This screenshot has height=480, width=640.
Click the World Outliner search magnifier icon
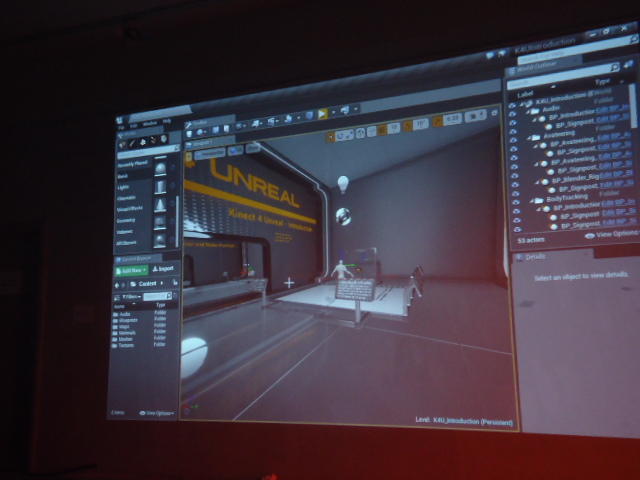pos(614,67)
